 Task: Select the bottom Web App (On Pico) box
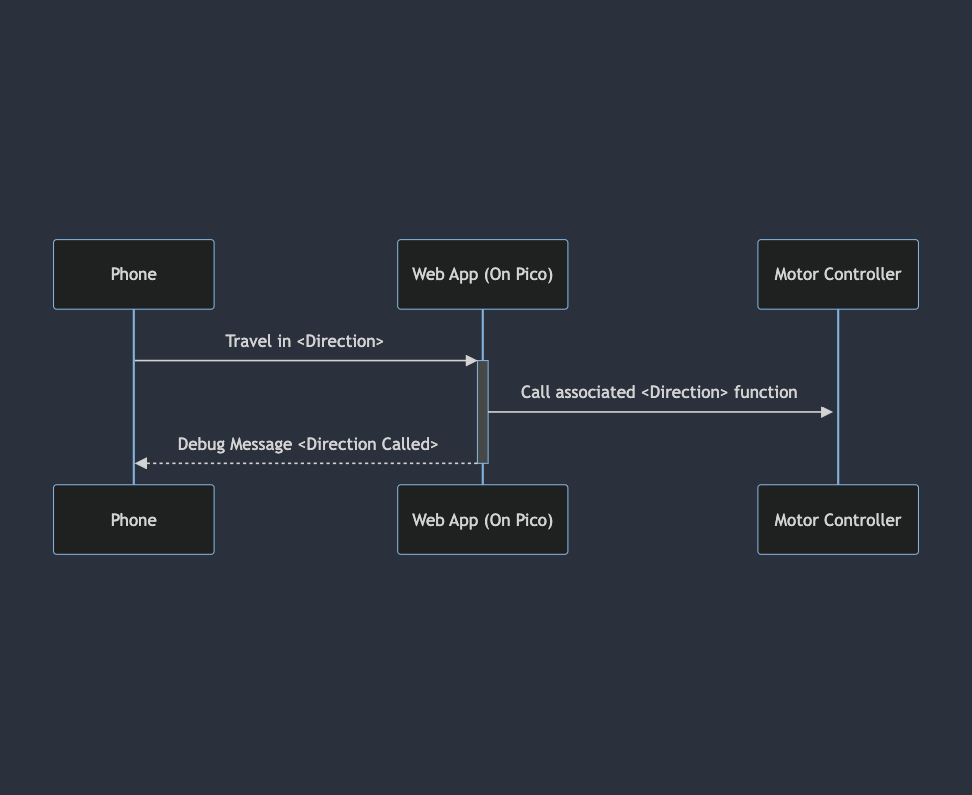482,520
